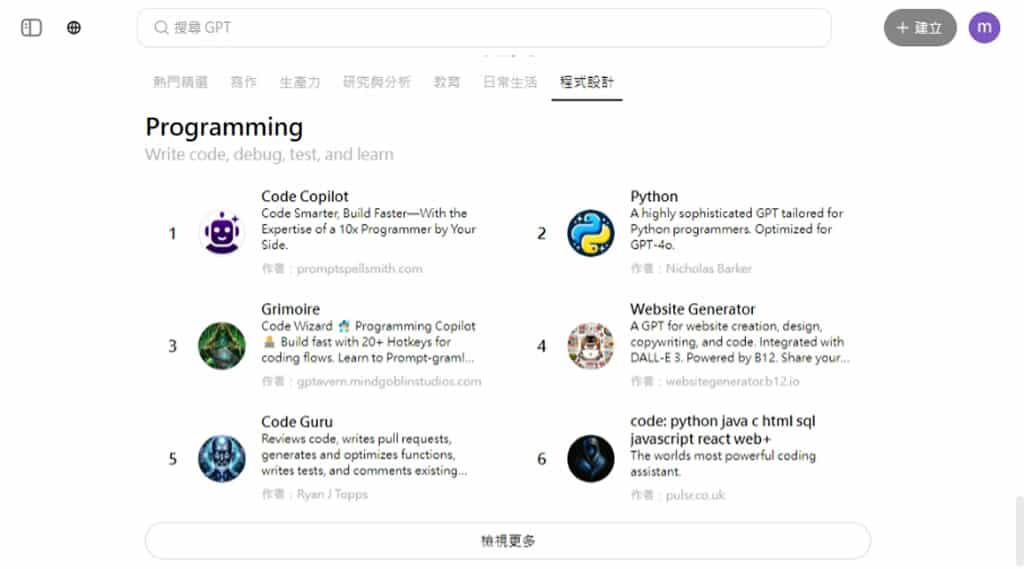This screenshot has height=569, width=1024.
Task: Toggle the sidebar panel icon
Action: coord(31,27)
